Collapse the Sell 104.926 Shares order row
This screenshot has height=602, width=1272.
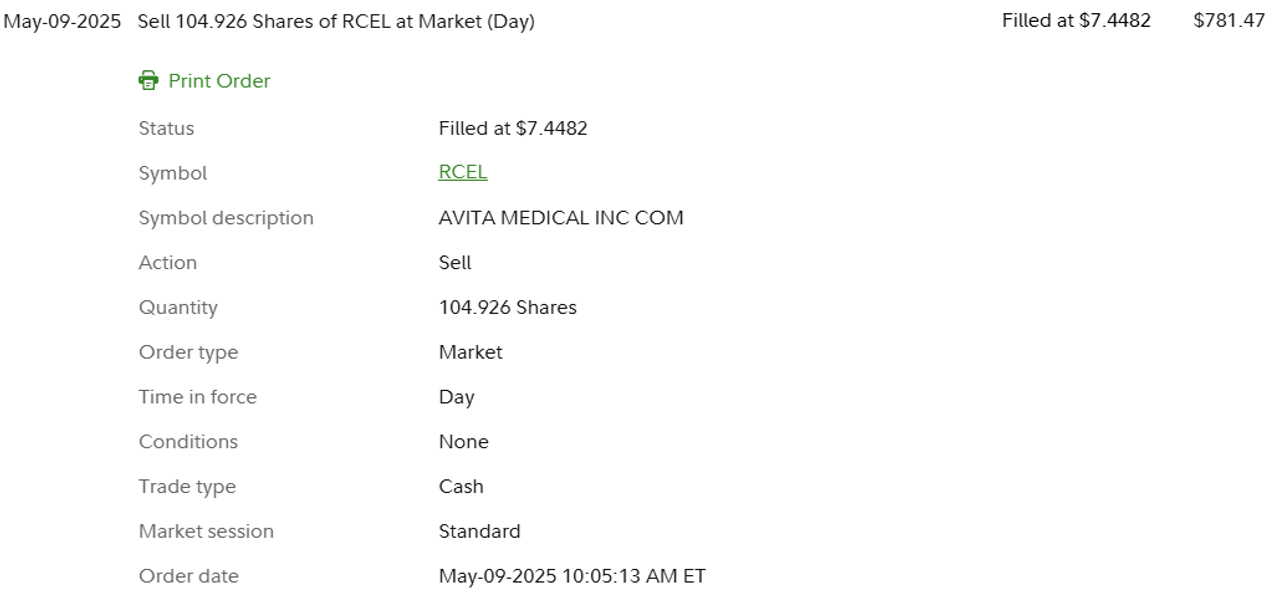(335, 21)
